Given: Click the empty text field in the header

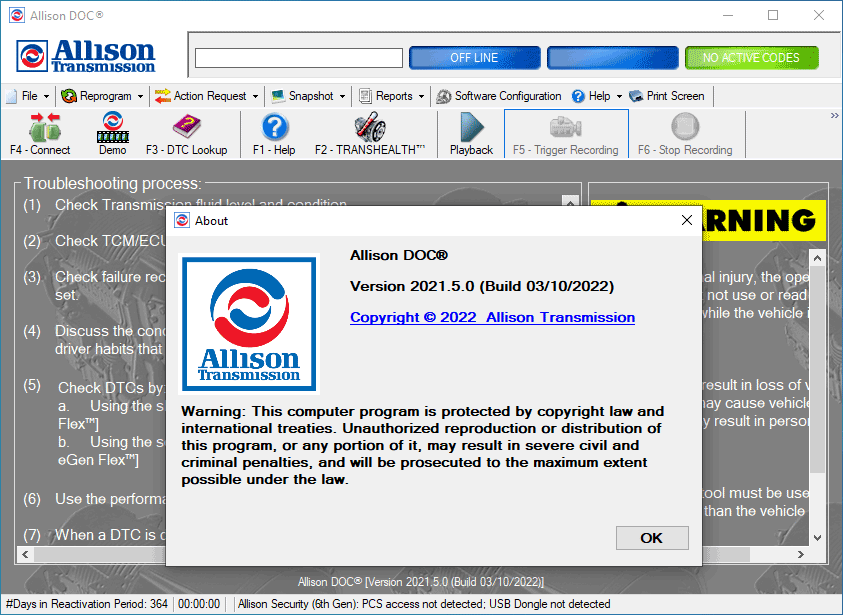Looking at the screenshot, I should [298, 58].
